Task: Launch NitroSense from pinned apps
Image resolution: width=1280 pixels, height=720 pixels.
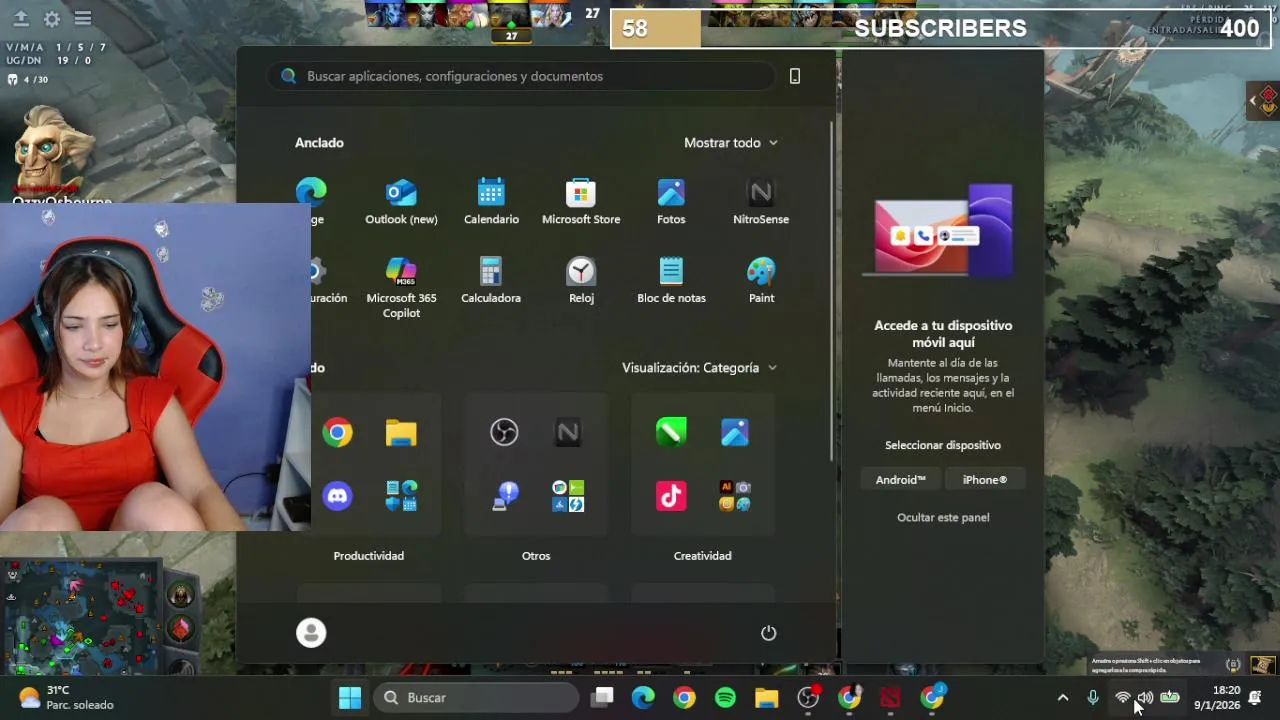Action: (761, 201)
